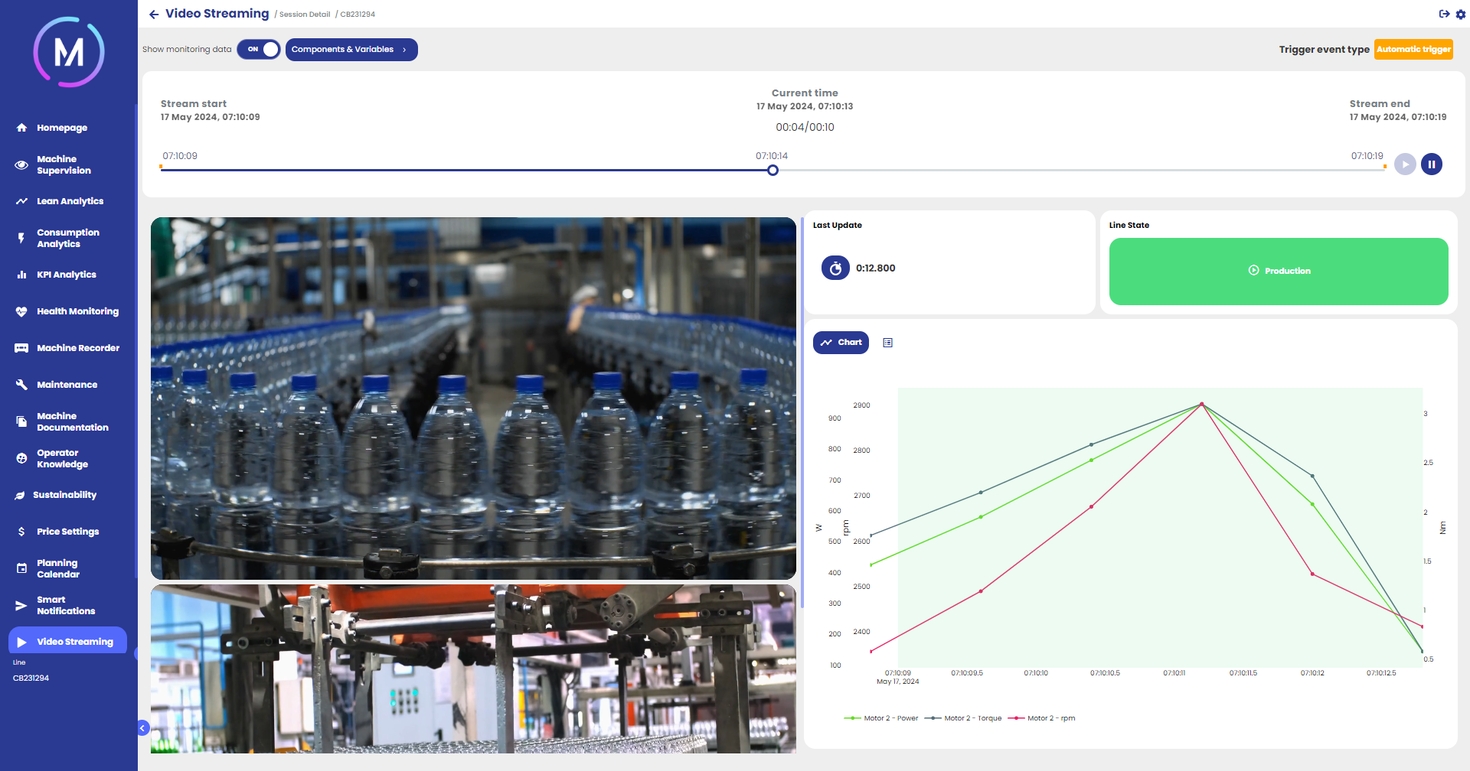Click the bottling line video thumbnail

pyautogui.click(x=473, y=398)
